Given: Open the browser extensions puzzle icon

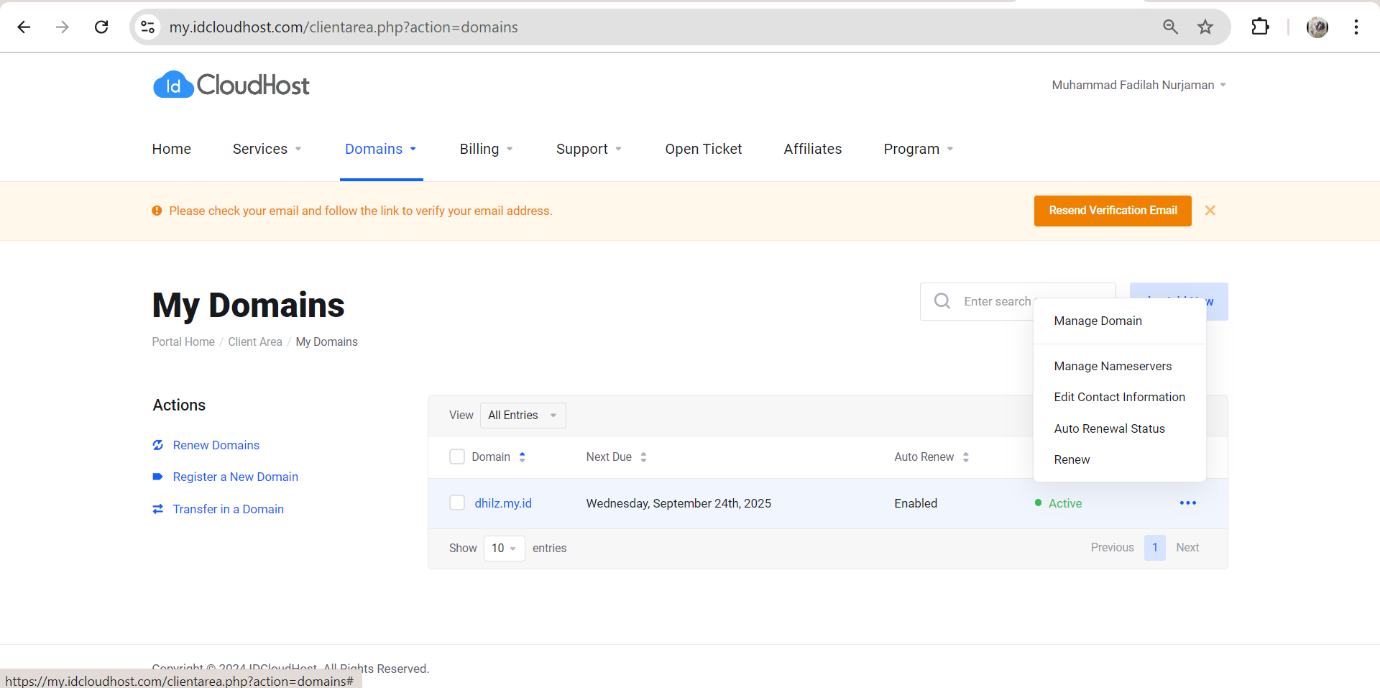Looking at the screenshot, I should tap(1260, 27).
